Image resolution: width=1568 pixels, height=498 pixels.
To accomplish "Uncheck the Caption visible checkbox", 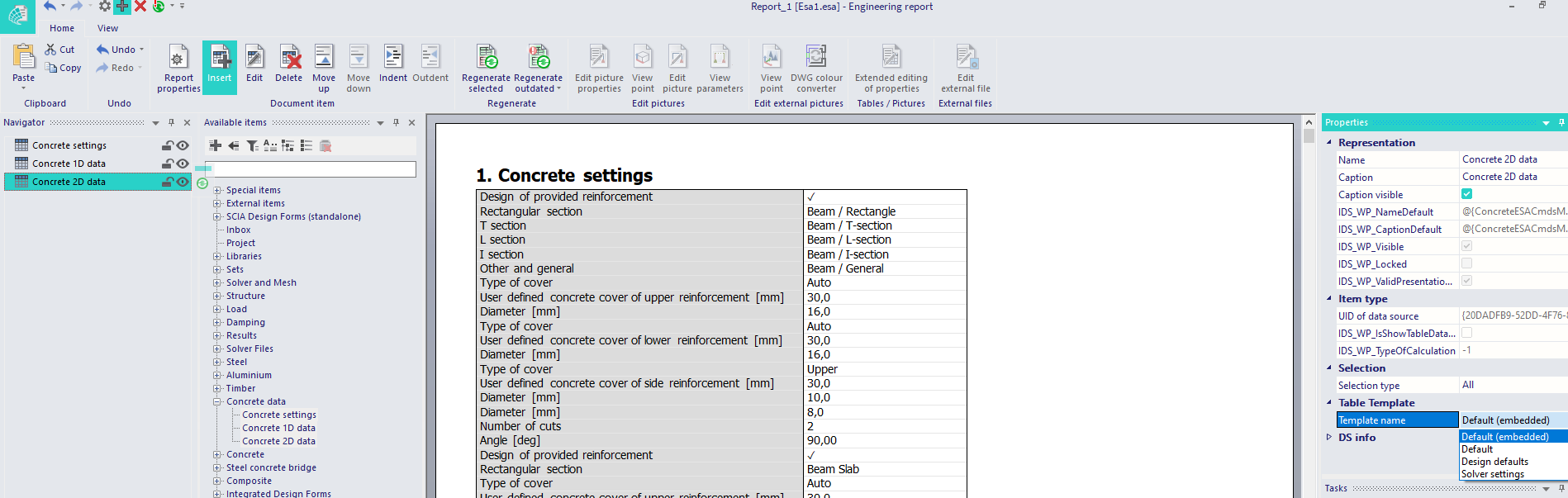I will (x=1467, y=194).
